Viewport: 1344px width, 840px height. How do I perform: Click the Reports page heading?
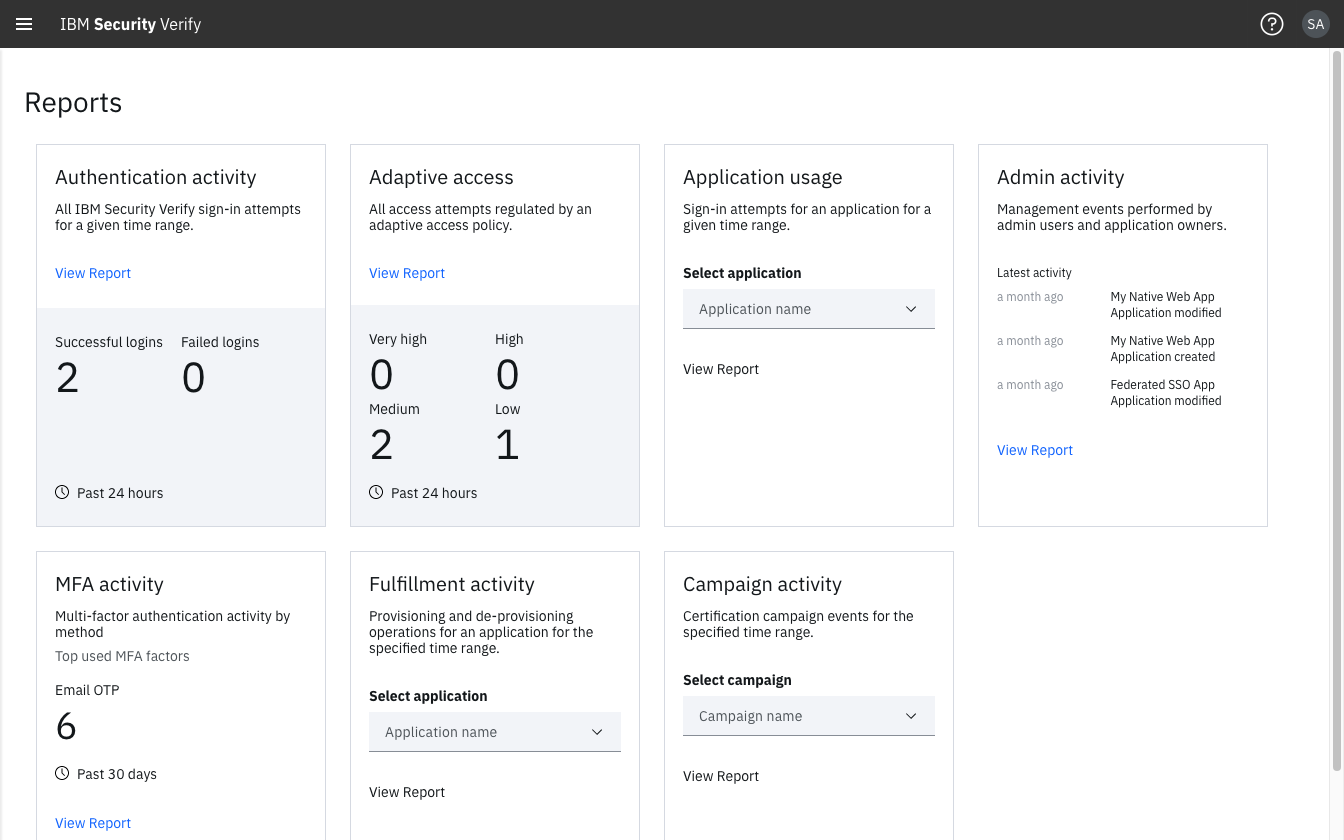(73, 102)
